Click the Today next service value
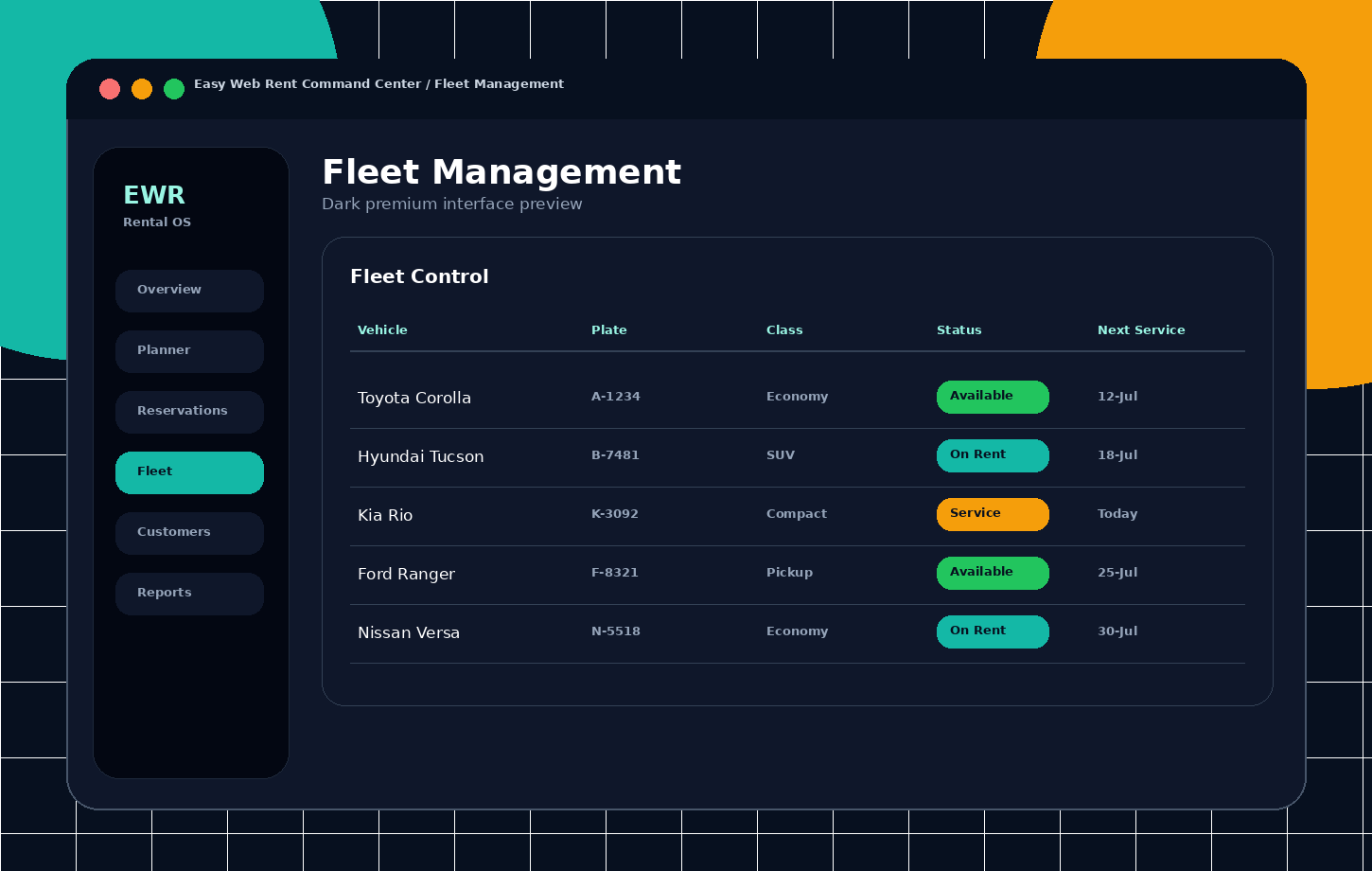 tap(1117, 514)
